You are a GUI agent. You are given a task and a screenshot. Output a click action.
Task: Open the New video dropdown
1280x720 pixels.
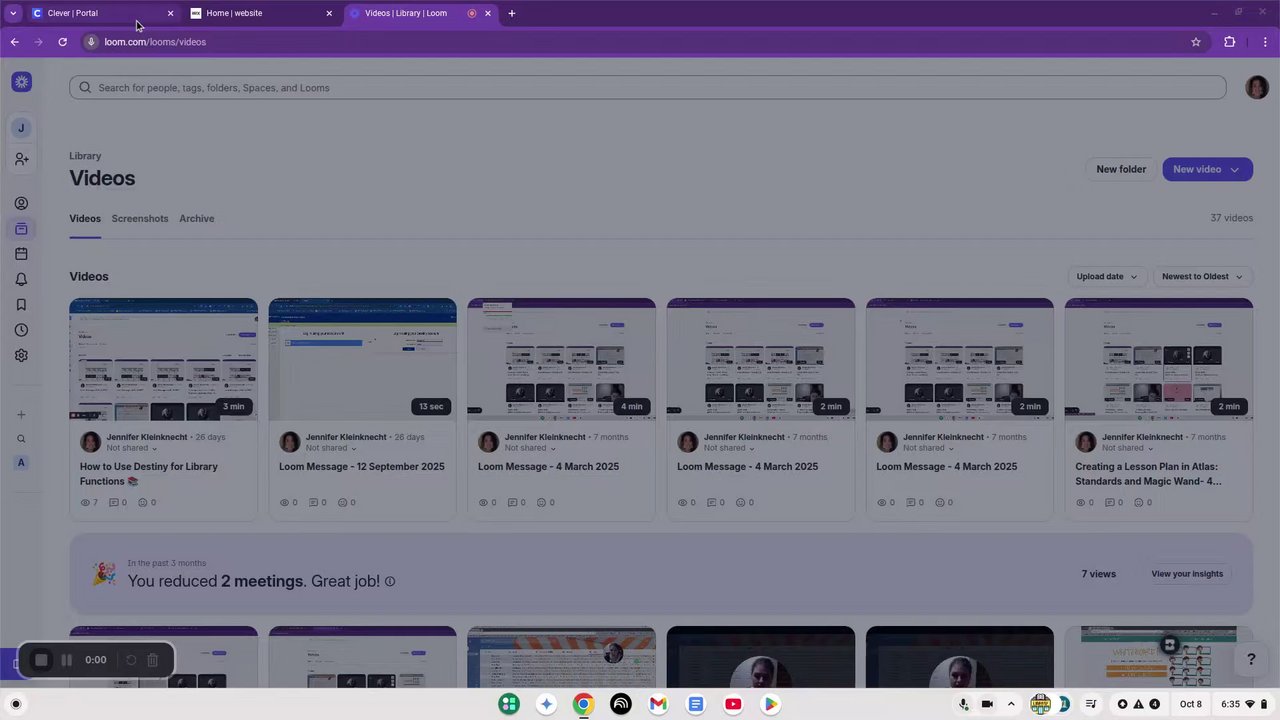1207,169
